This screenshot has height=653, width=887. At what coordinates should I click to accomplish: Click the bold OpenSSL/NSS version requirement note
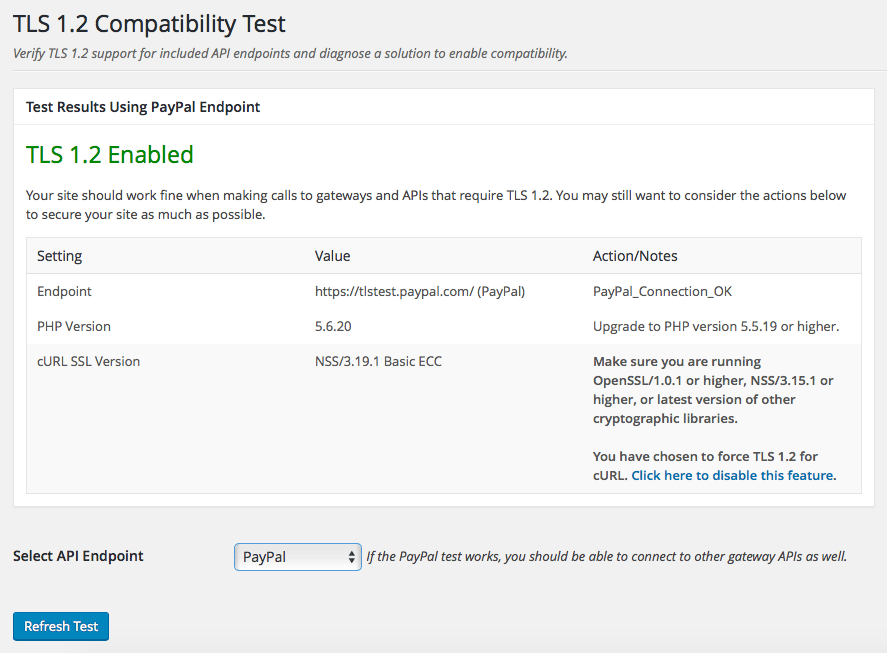[x=713, y=390]
